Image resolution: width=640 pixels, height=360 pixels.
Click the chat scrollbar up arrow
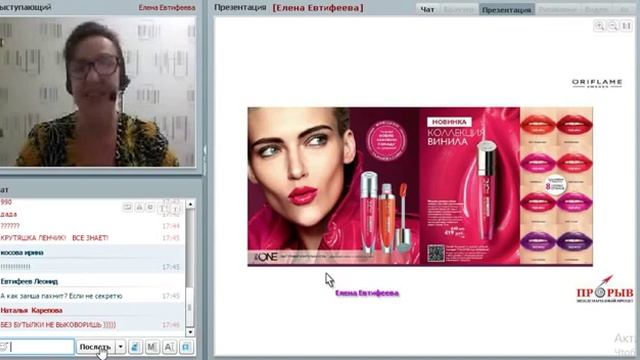point(190,204)
